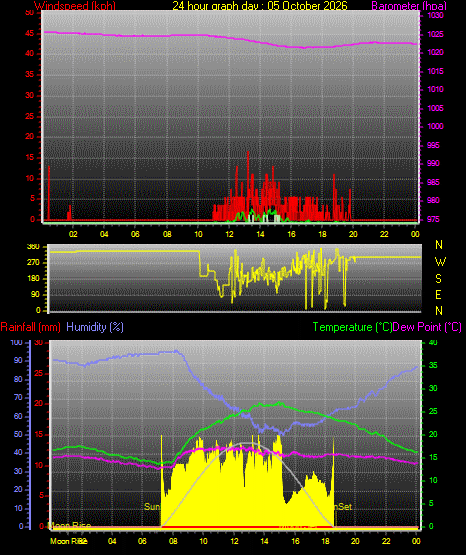Click the 25 rainfall scale value
Image resolution: width=466 pixels, height=555 pixels.
[x=39, y=373]
